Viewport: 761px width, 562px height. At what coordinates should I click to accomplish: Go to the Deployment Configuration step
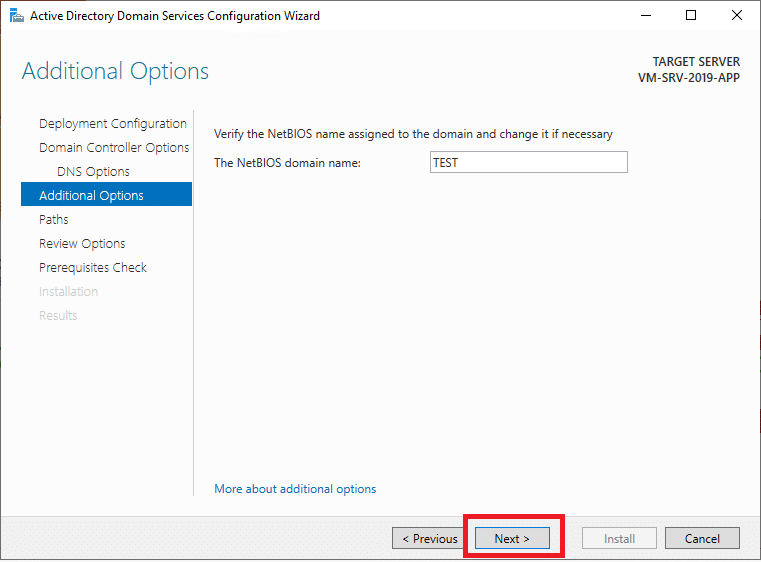pos(112,124)
